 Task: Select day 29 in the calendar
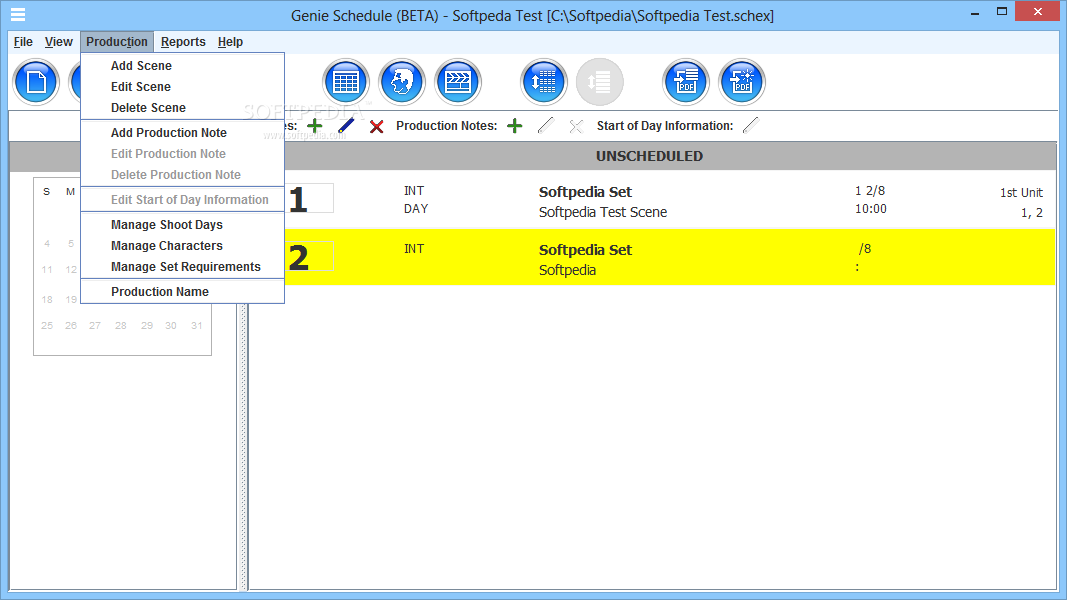tap(147, 326)
